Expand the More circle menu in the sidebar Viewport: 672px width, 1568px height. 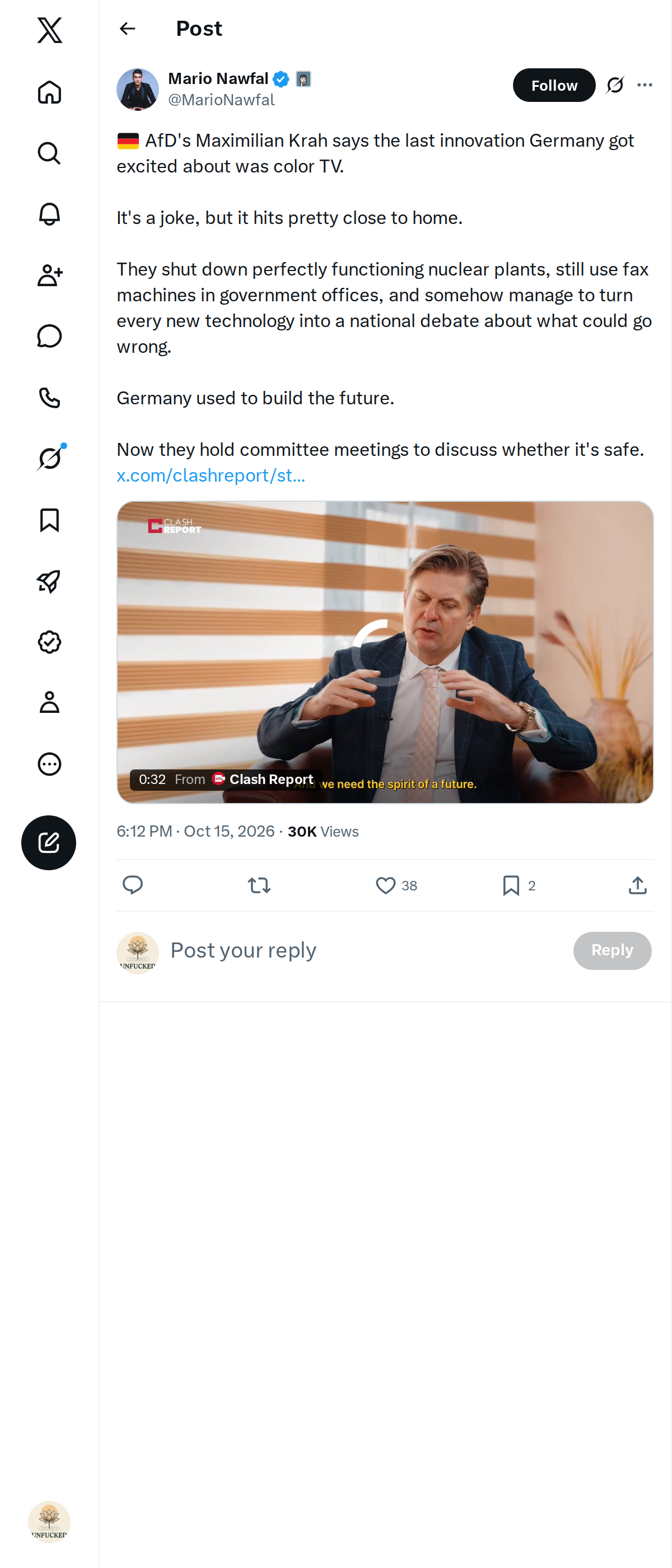49,764
